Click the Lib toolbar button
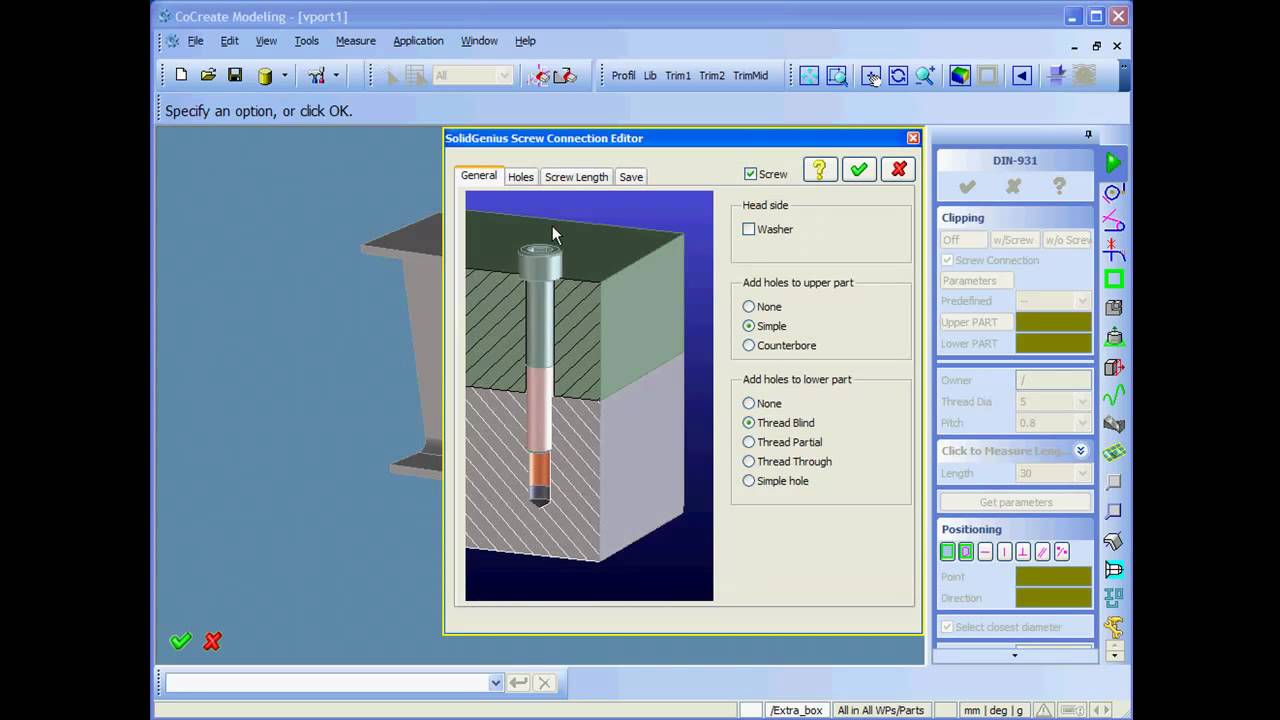The width and height of the screenshot is (1280, 720). [650, 76]
